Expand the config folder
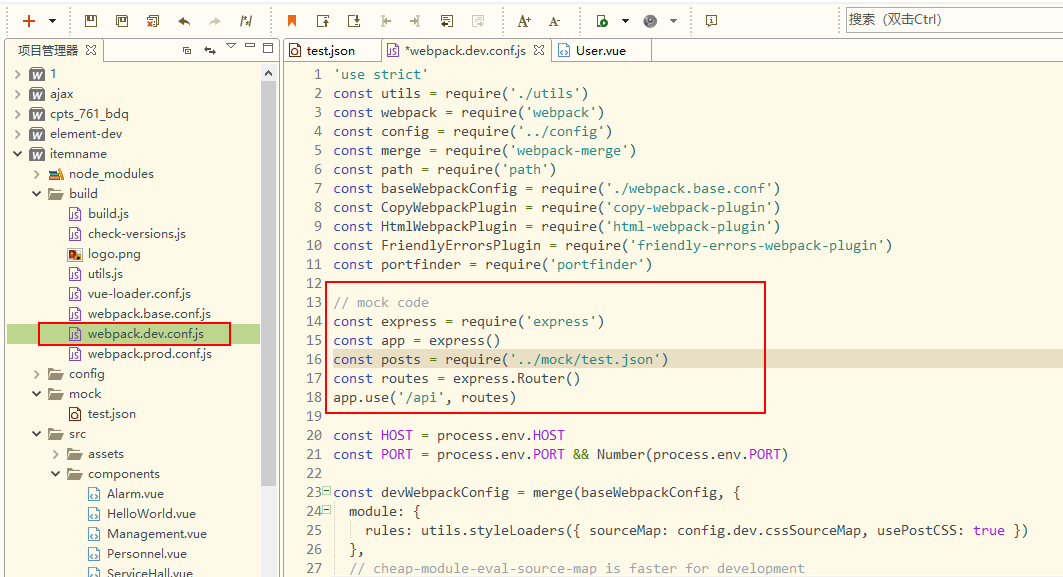 tap(37, 374)
